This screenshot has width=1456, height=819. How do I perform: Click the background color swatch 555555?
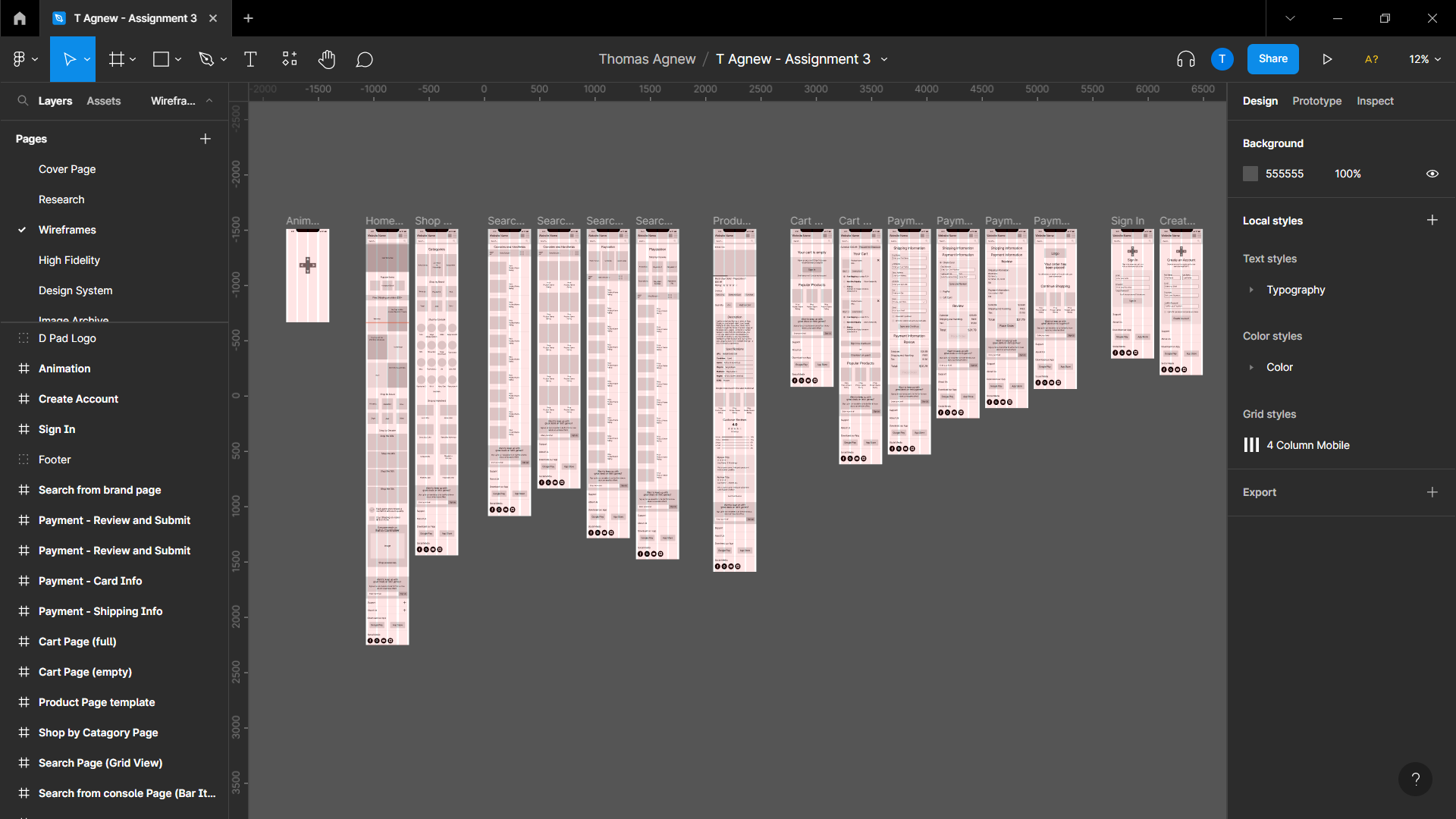click(1250, 174)
